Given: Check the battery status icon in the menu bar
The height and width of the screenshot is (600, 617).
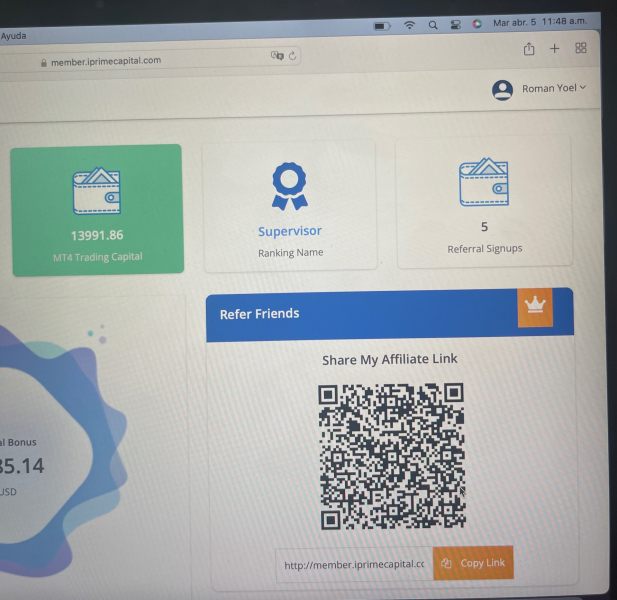Looking at the screenshot, I should coord(382,26).
